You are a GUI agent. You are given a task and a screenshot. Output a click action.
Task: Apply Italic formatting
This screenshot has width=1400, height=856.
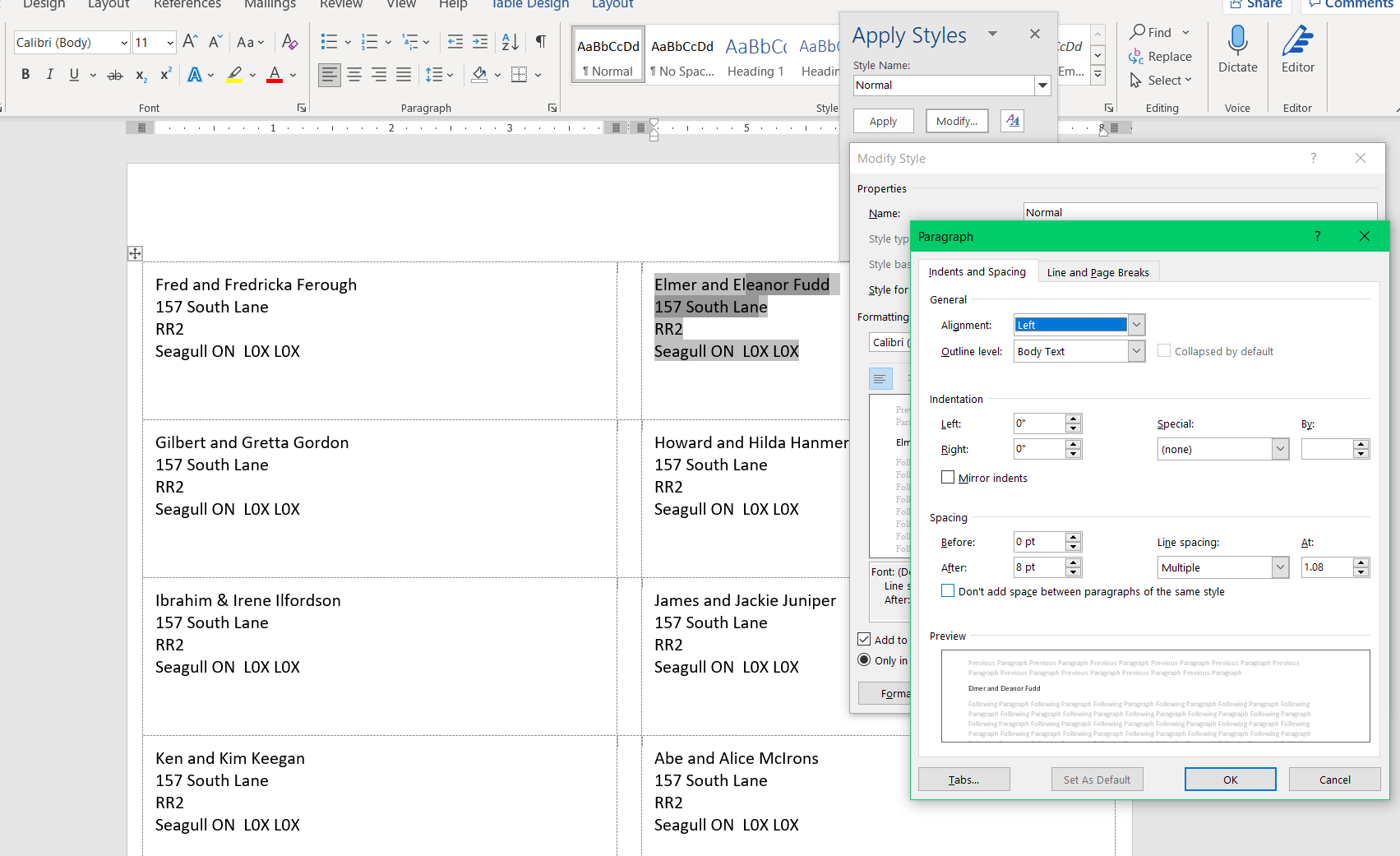point(50,75)
